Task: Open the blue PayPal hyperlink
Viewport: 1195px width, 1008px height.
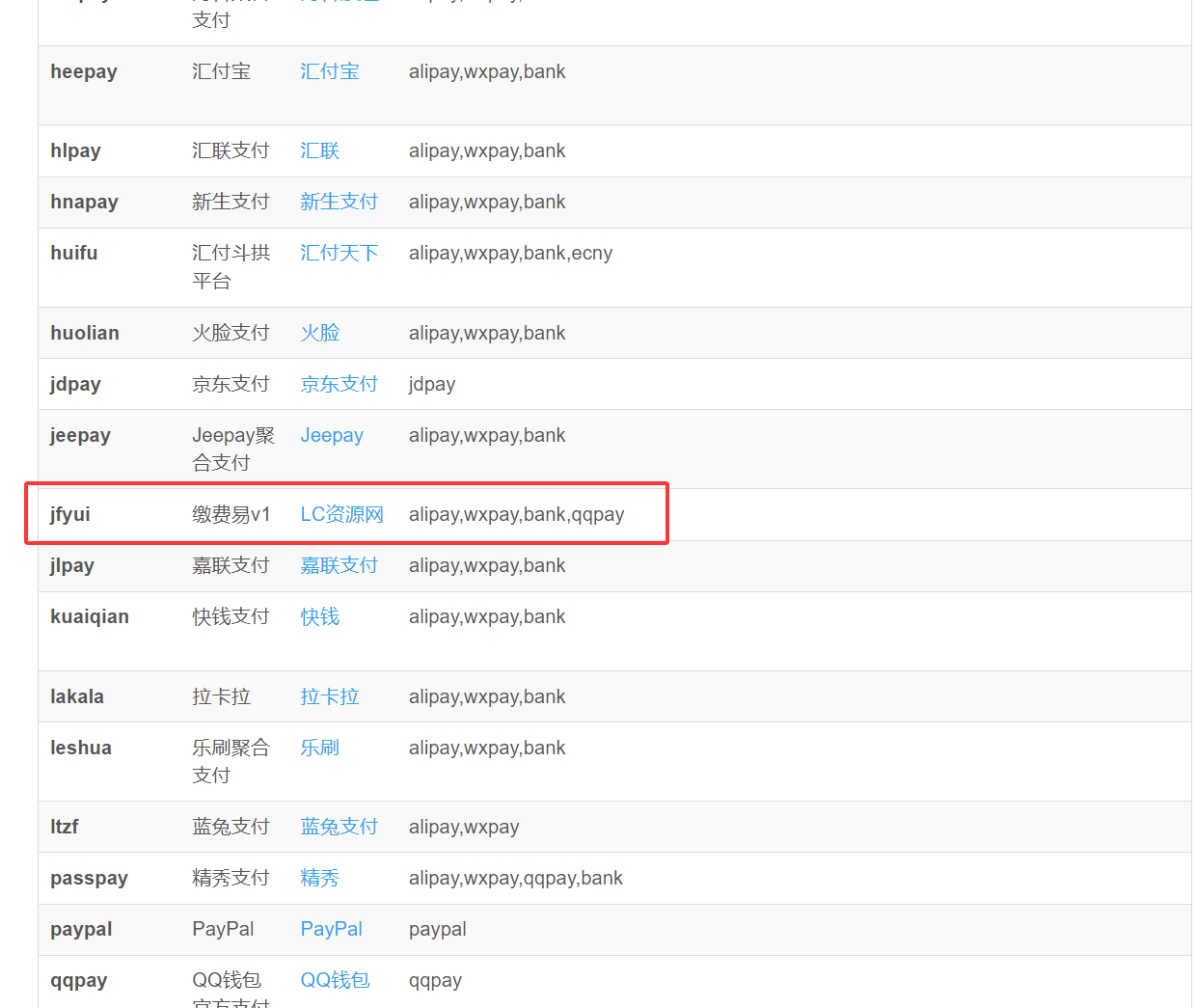Action: tap(331, 929)
